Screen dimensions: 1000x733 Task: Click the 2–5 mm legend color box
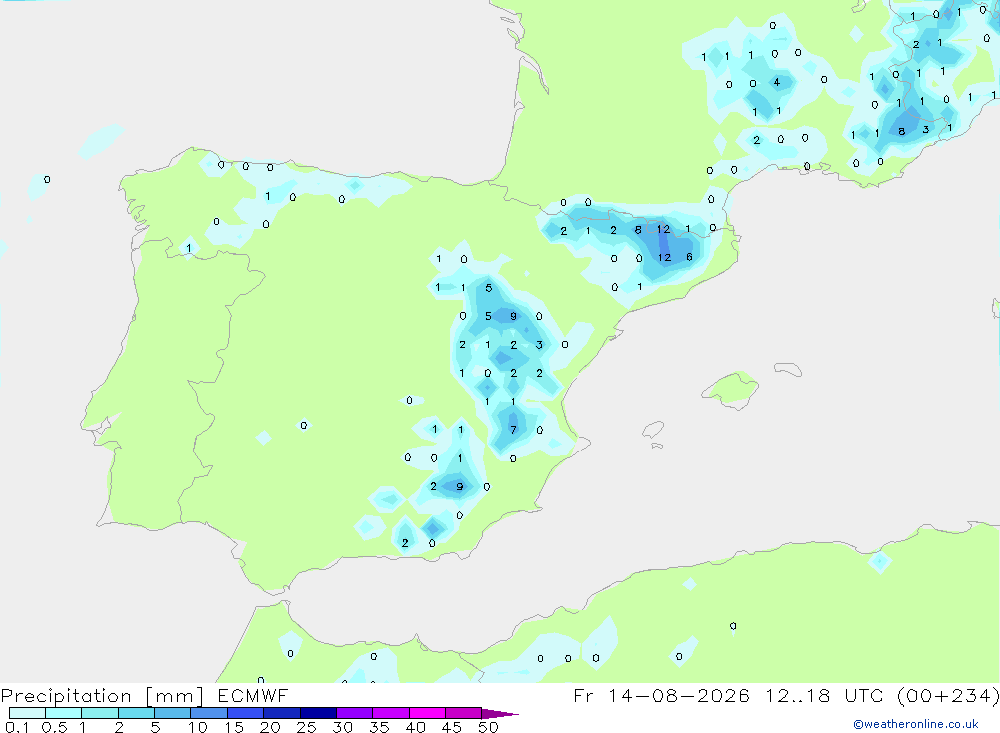[x=136, y=713]
